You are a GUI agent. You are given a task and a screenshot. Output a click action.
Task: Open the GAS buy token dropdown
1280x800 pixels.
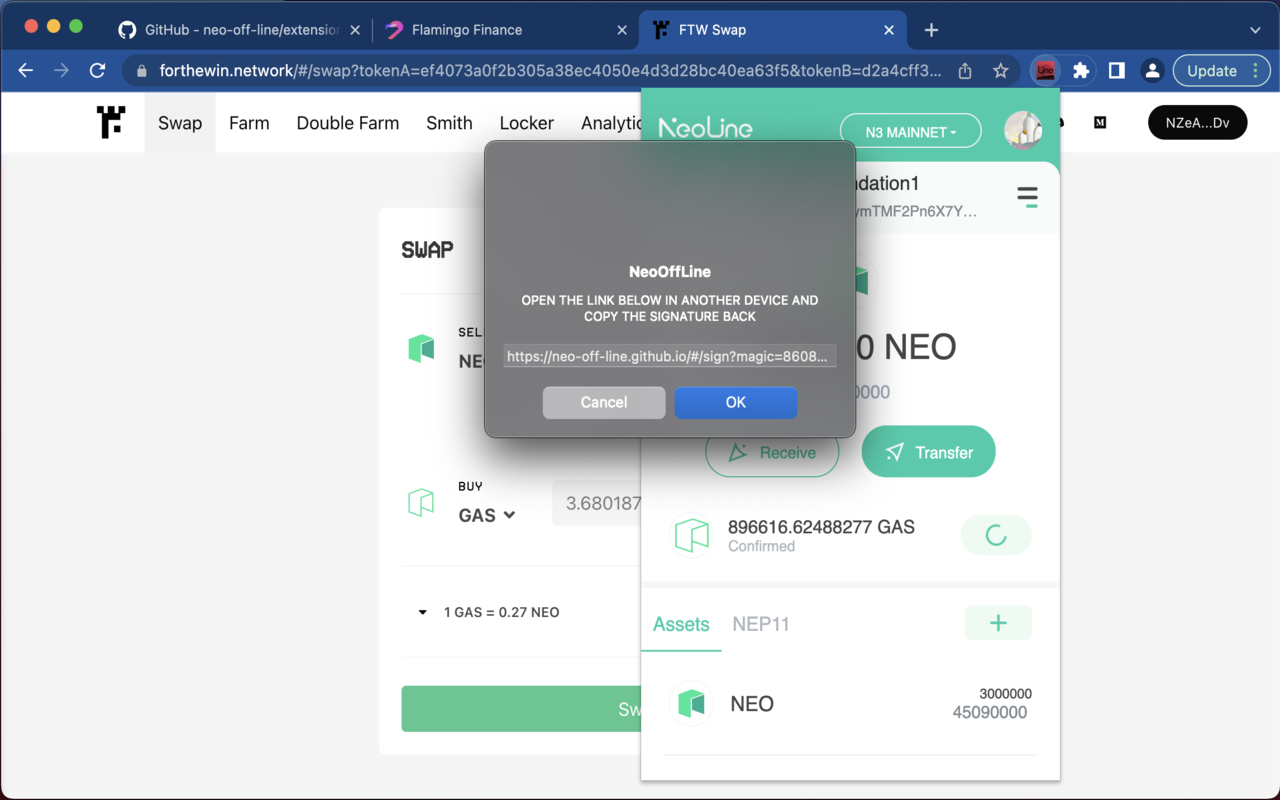487,515
